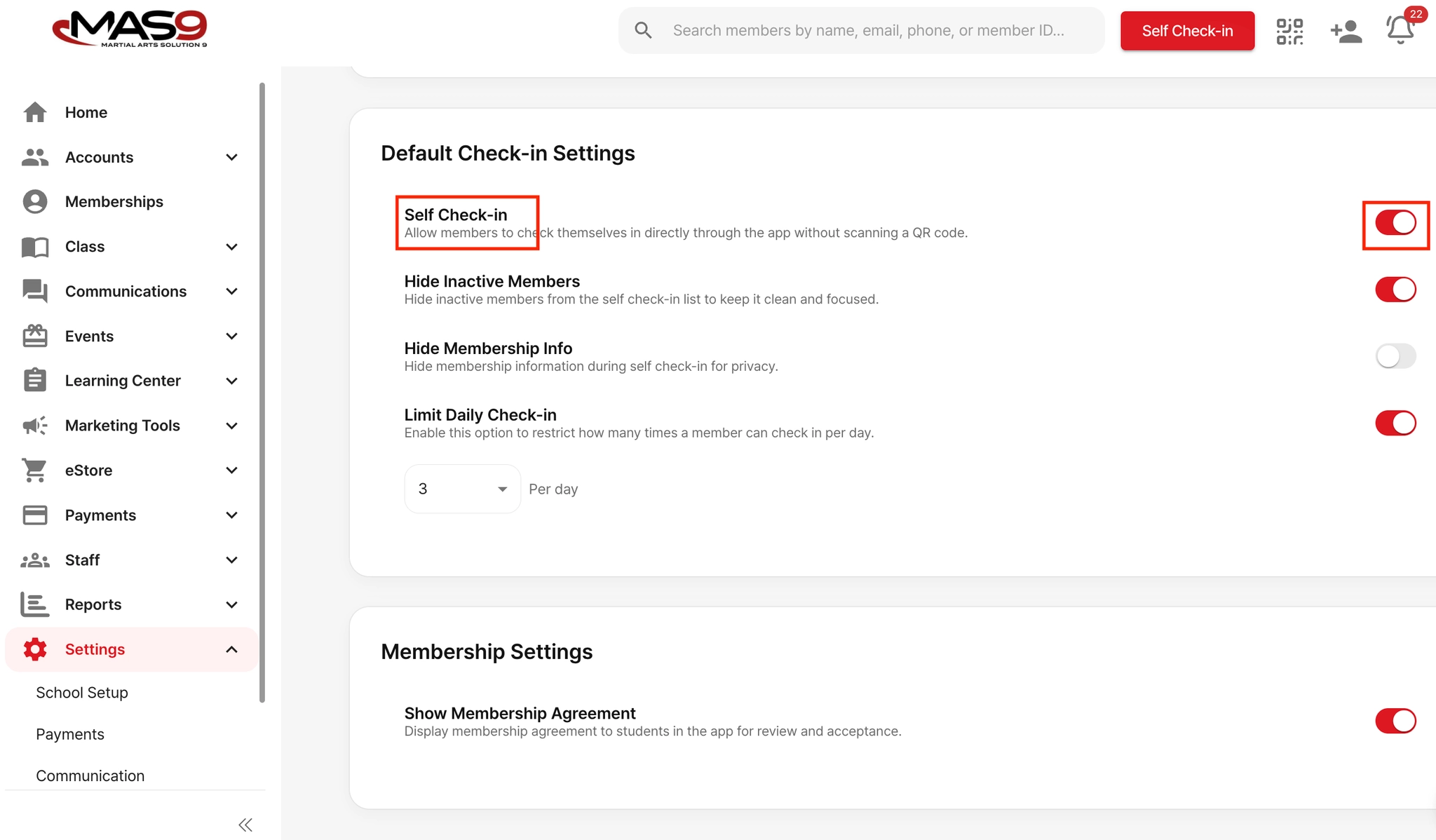
Task: Open the QR code scanner icon
Action: coord(1289,31)
